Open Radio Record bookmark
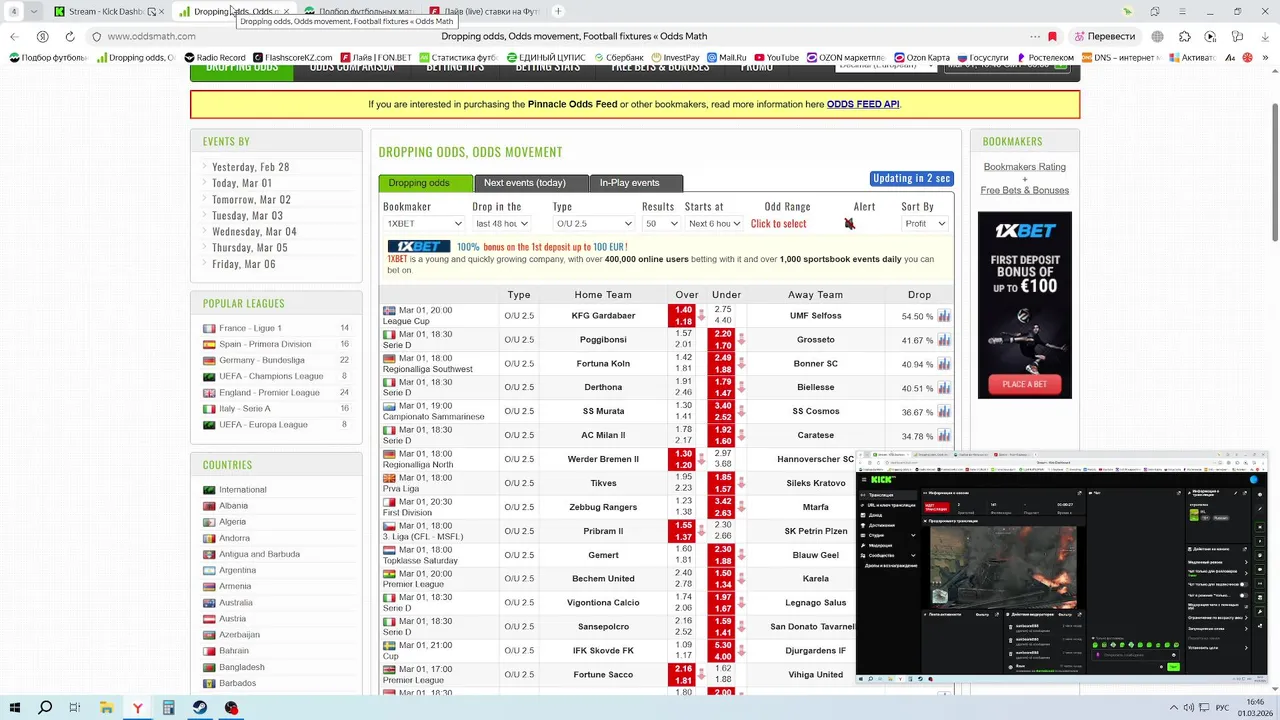This screenshot has width=1280, height=720. tap(214, 58)
